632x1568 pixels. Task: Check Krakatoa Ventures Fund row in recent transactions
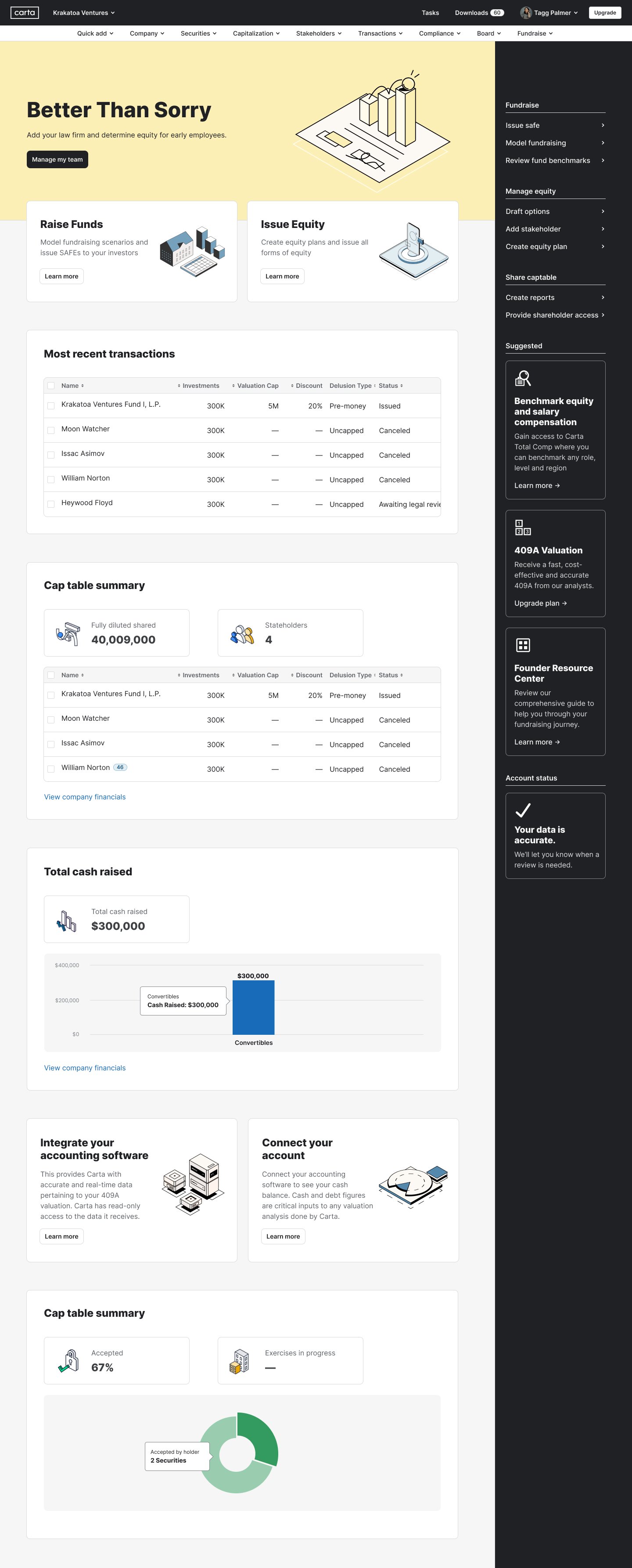pos(51,406)
